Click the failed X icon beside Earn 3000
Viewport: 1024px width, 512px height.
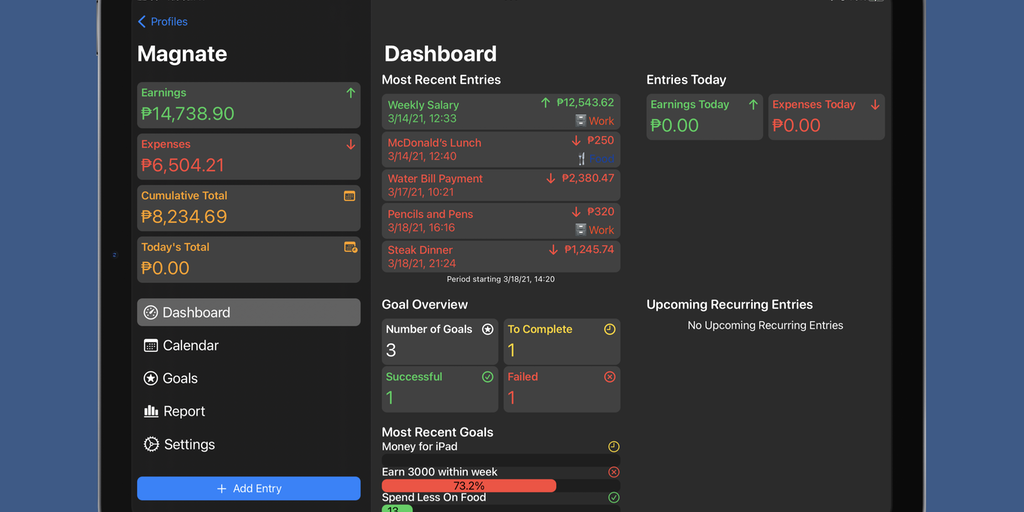point(614,472)
